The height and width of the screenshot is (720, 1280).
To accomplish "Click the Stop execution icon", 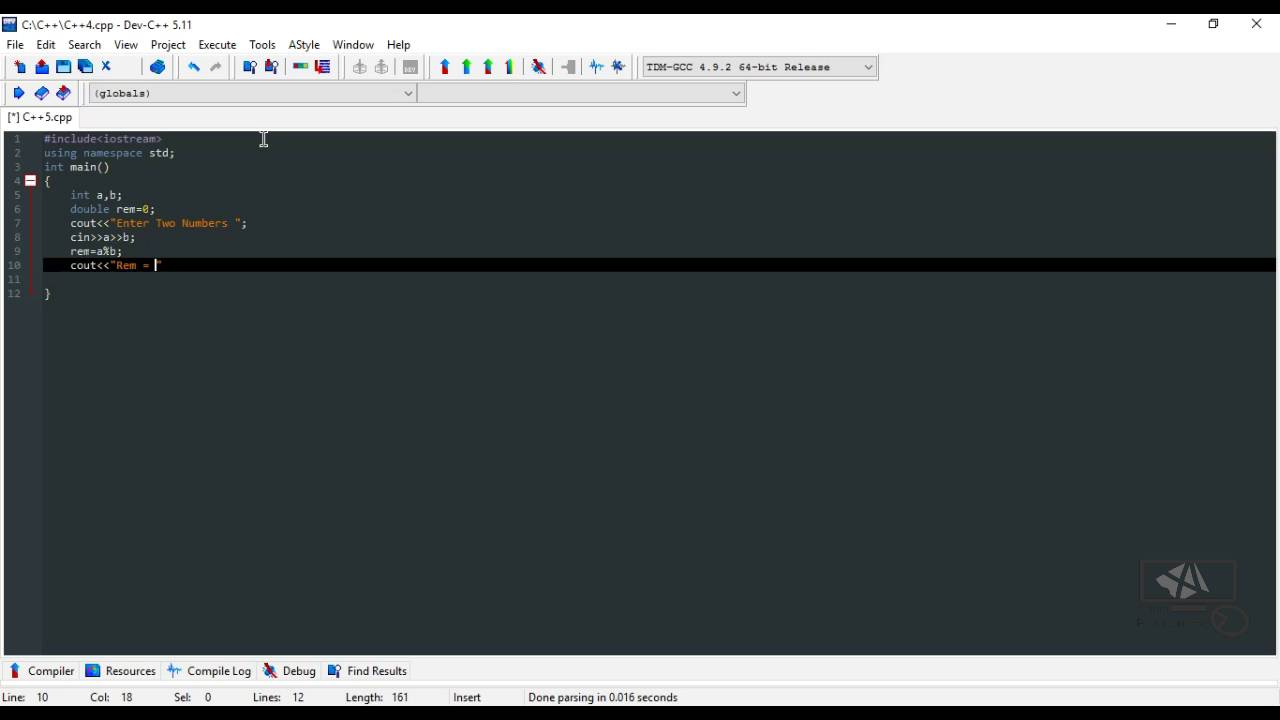I will [569, 67].
